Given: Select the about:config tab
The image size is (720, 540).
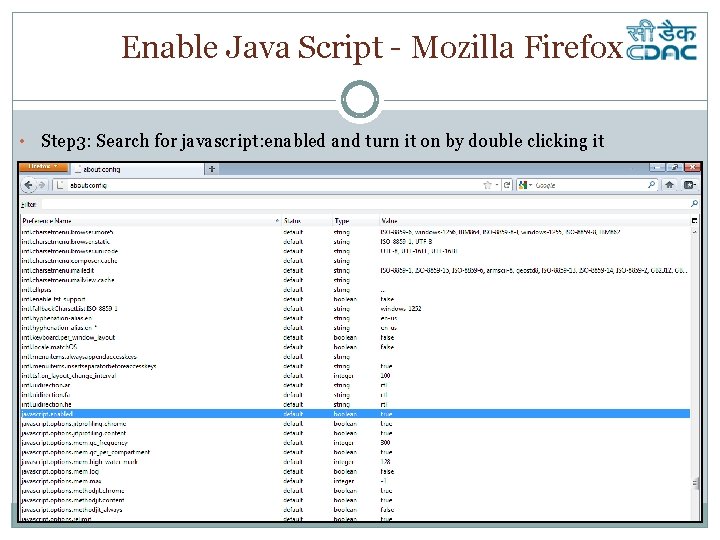Looking at the screenshot, I should click(137, 169).
